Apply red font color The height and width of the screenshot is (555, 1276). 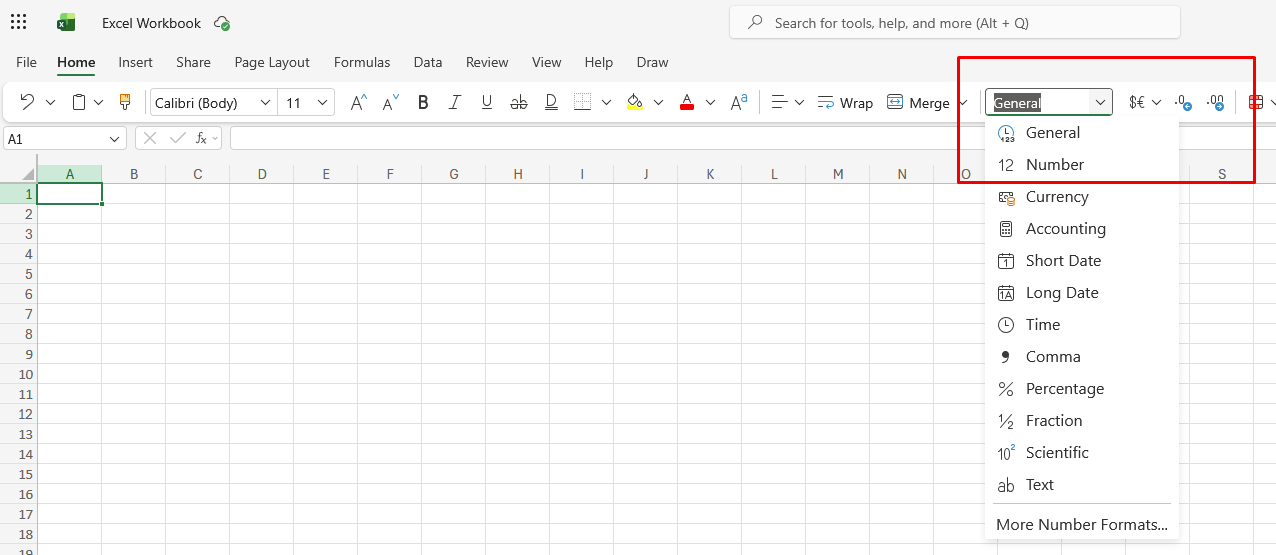[x=686, y=102]
